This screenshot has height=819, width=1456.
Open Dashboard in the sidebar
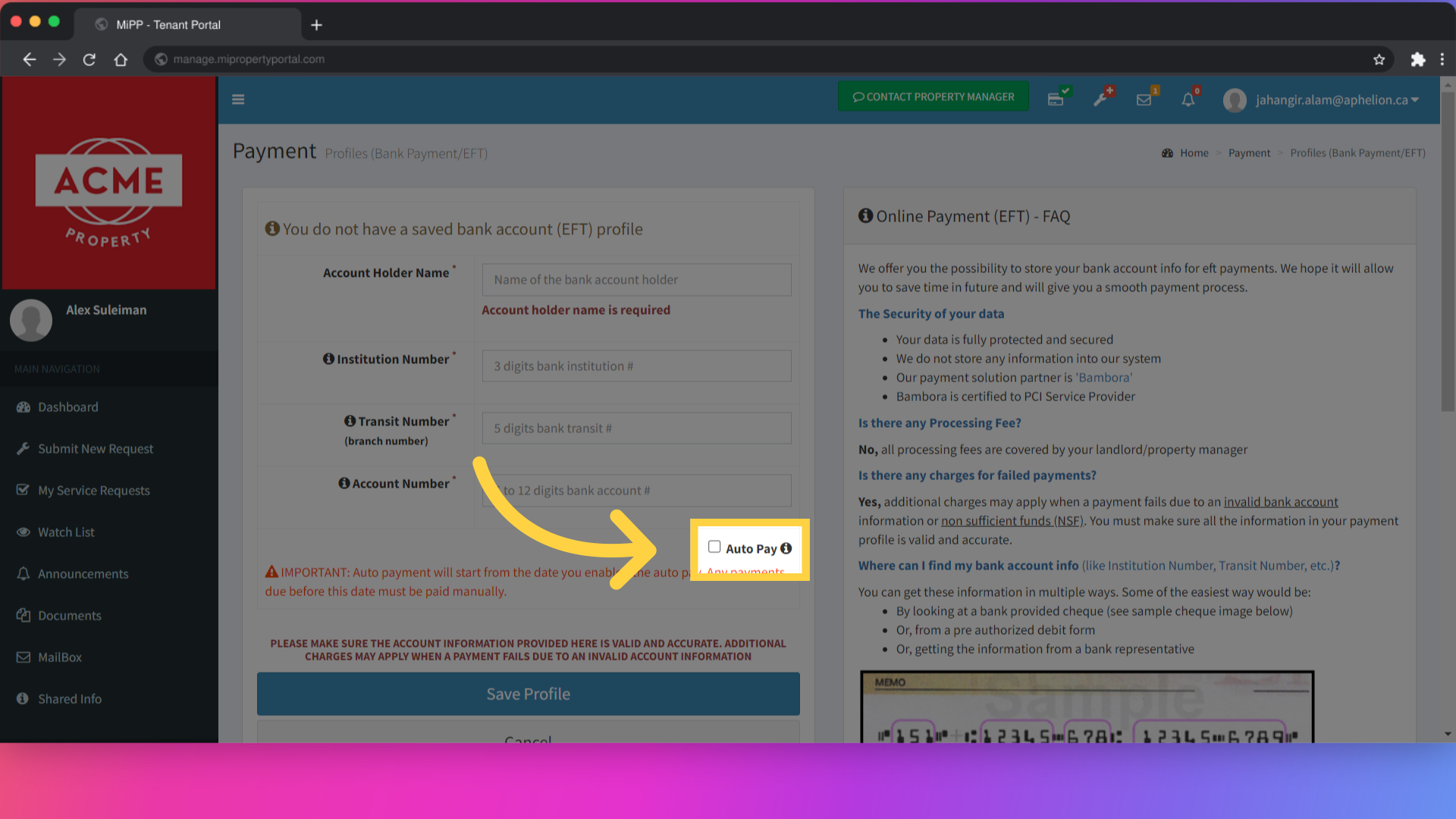(x=68, y=407)
